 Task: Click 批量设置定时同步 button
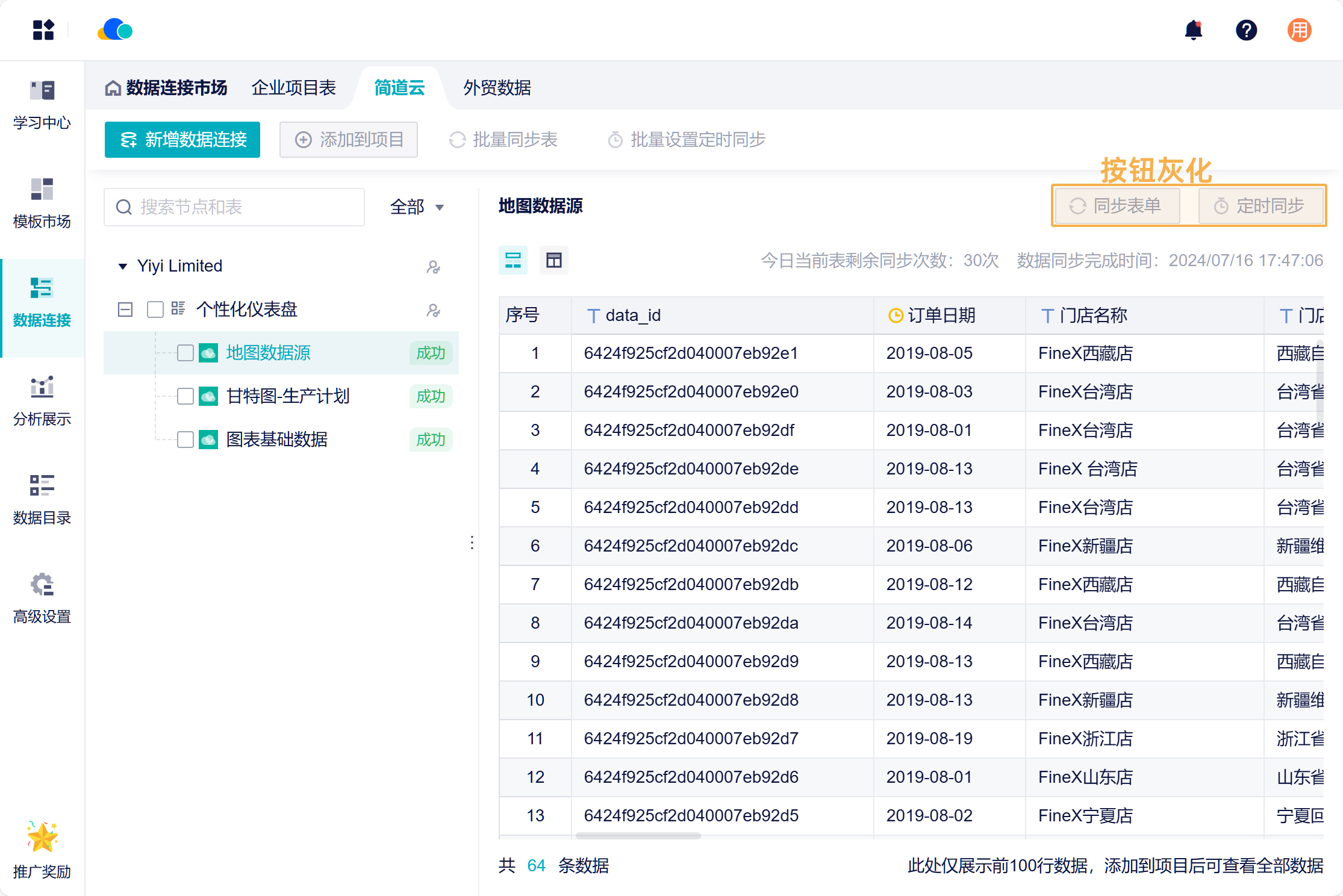pos(687,140)
